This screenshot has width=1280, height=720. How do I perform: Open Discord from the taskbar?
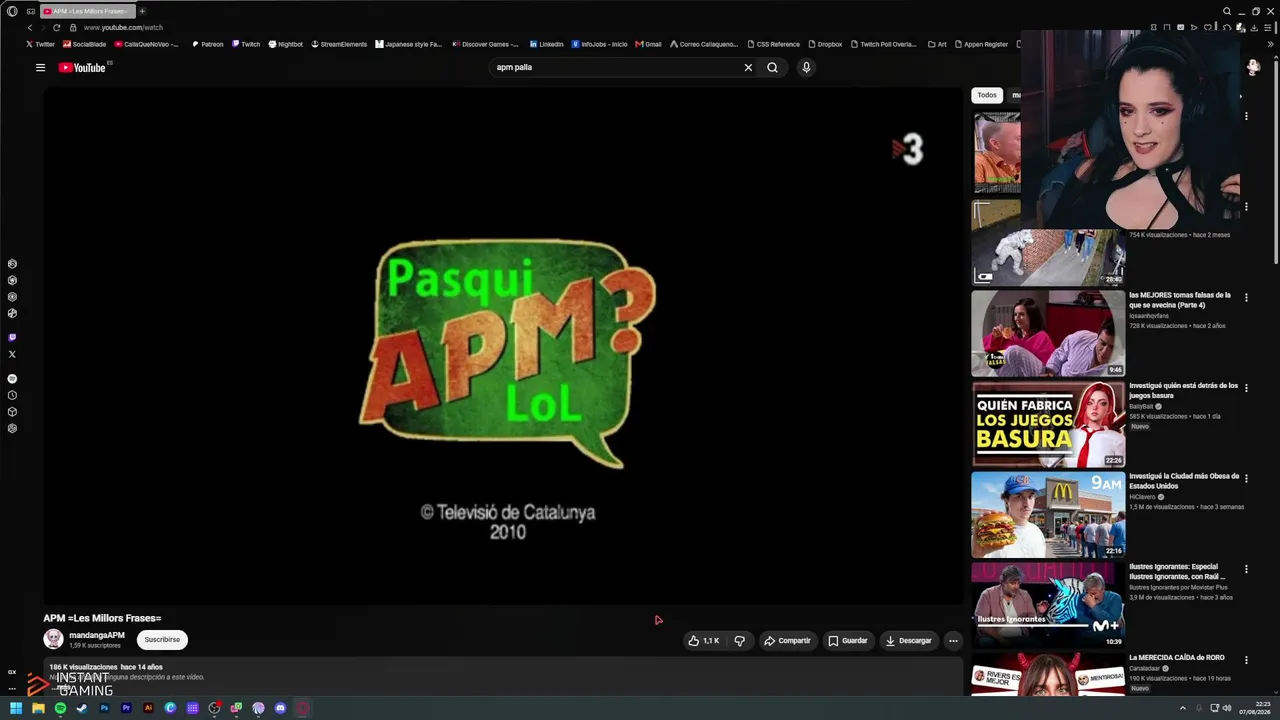[x=280, y=708]
